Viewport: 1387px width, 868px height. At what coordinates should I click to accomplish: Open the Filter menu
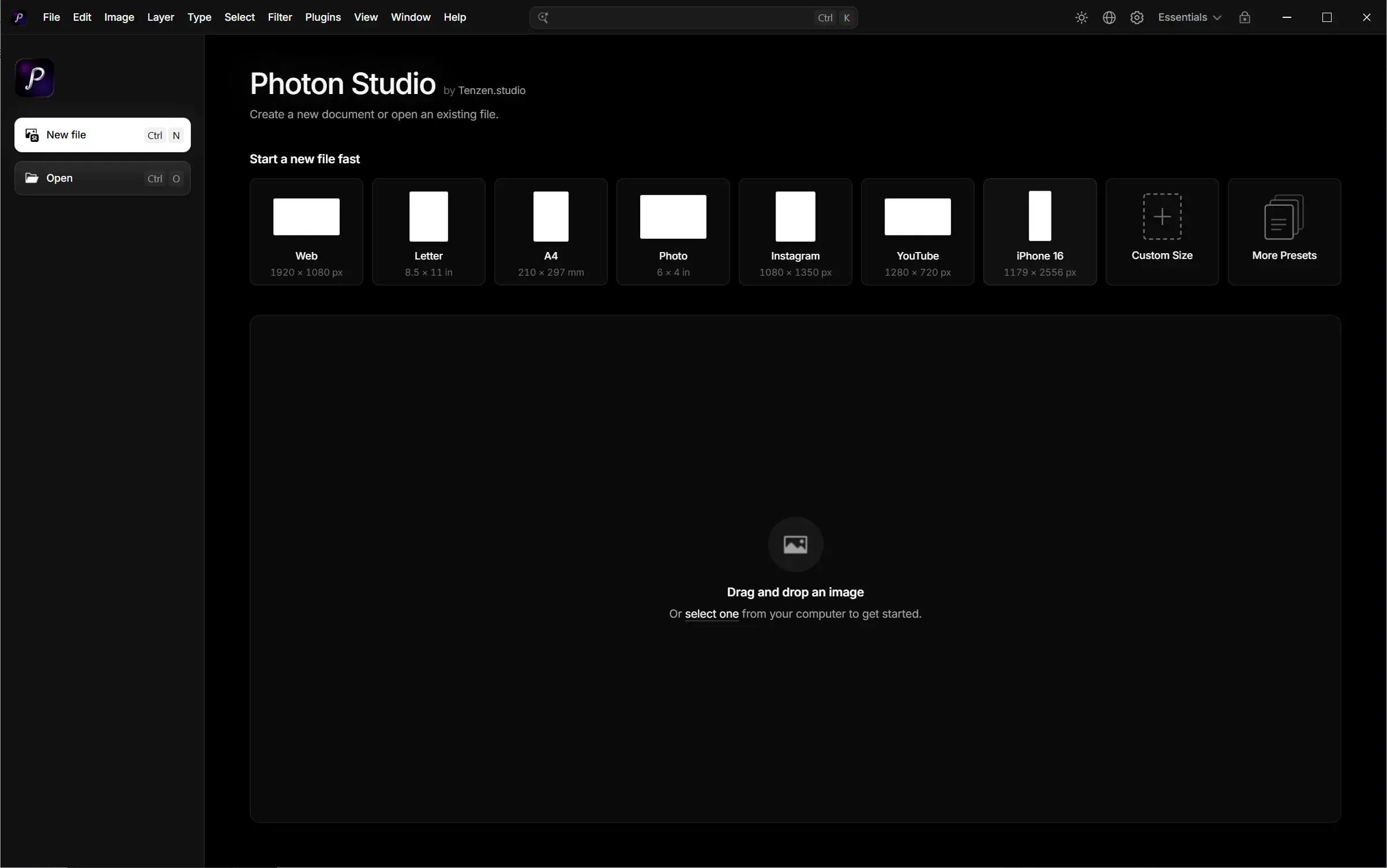(280, 17)
